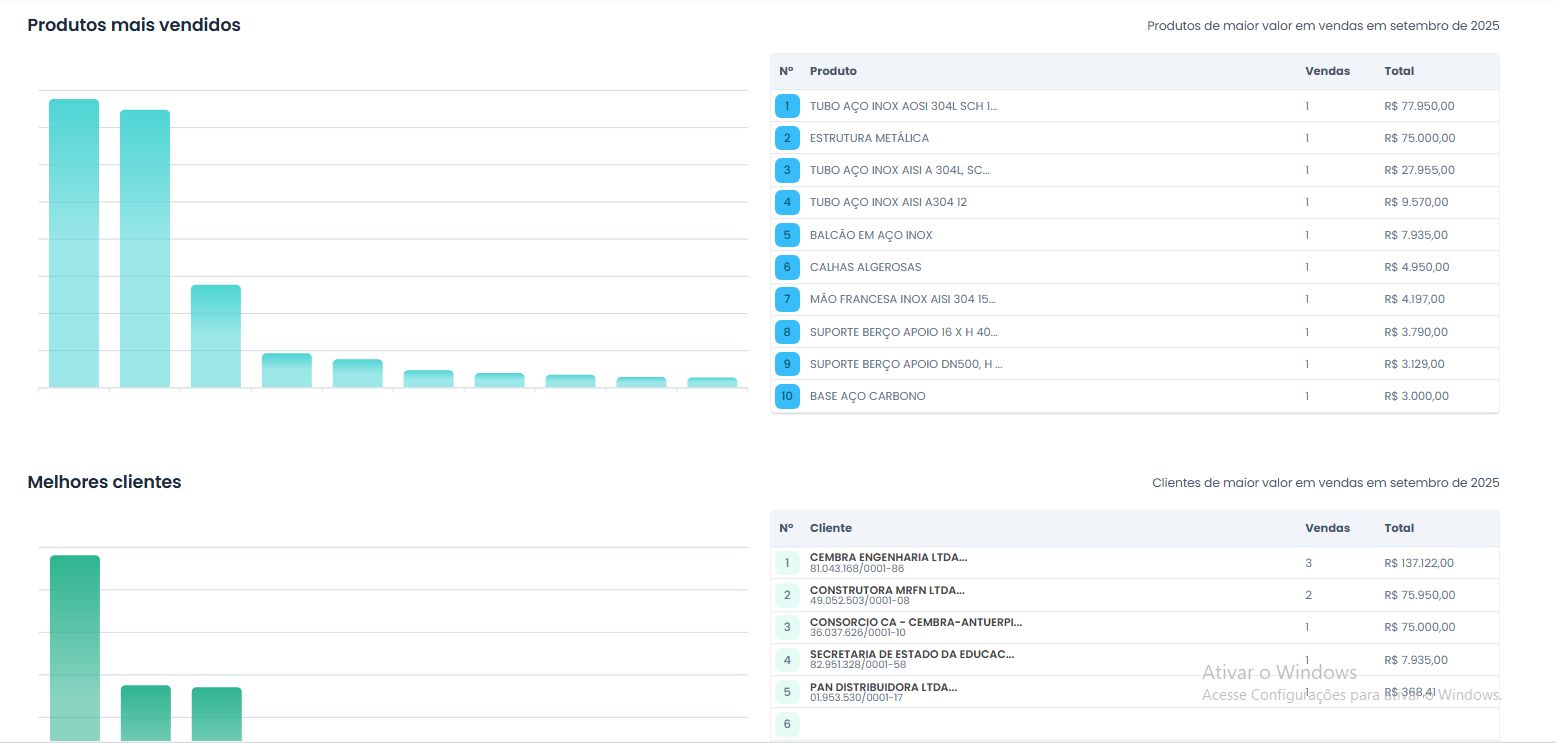This screenshot has height=743, width=1556.
Task: Click Vendas header in products table
Action: pyautogui.click(x=1328, y=71)
